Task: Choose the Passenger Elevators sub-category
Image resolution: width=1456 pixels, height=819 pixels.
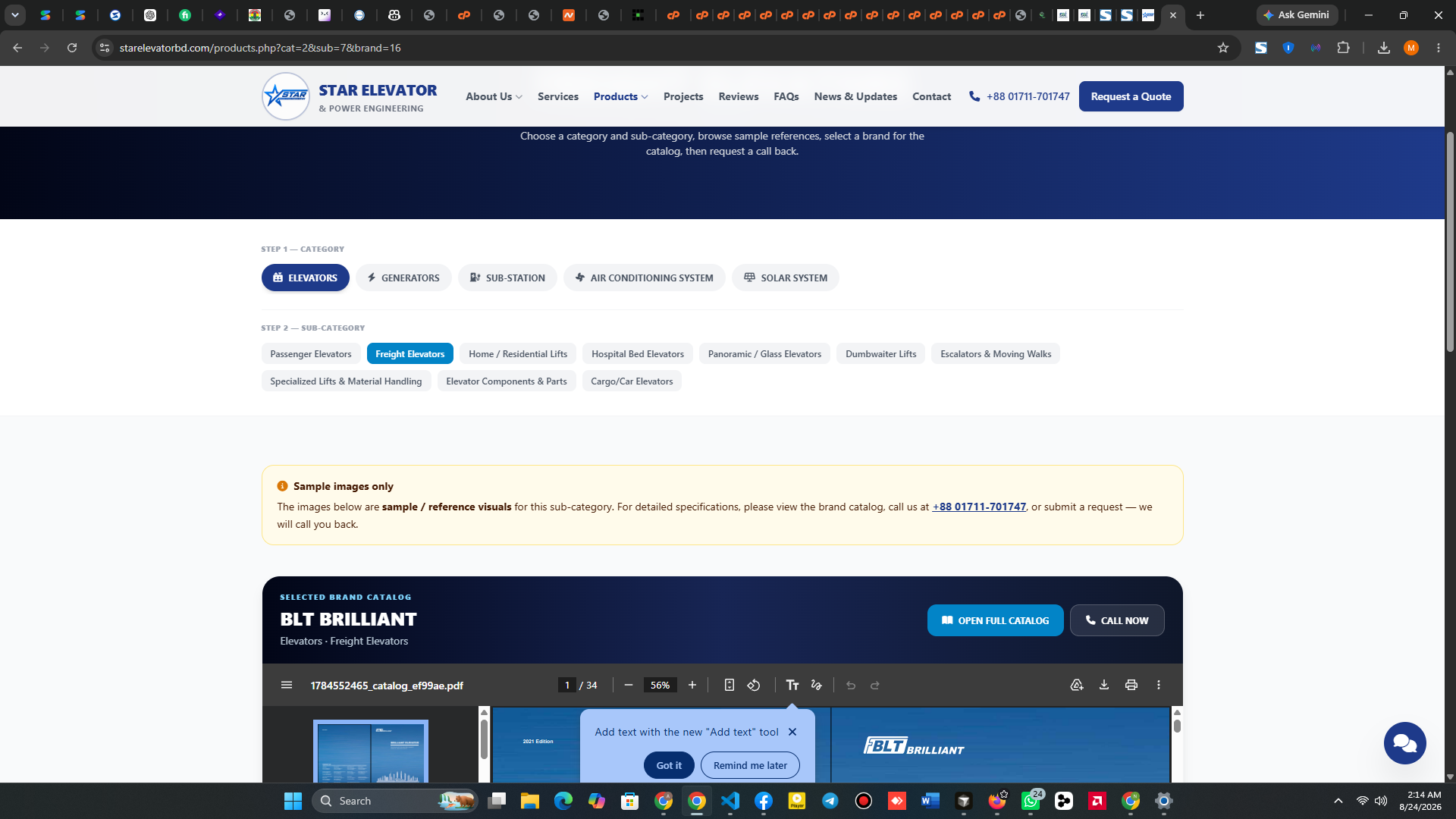Action: pos(311,354)
